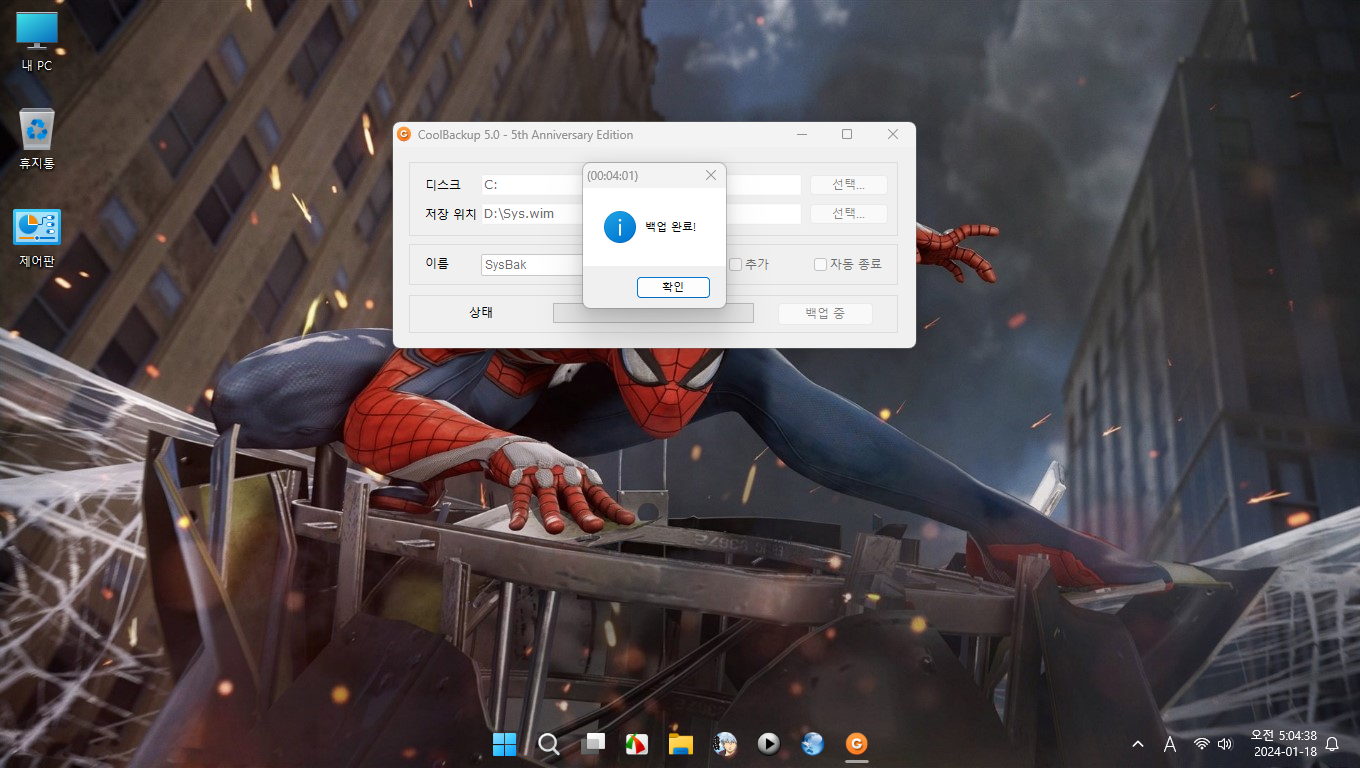Click the 상태 label

pyautogui.click(x=481, y=312)
